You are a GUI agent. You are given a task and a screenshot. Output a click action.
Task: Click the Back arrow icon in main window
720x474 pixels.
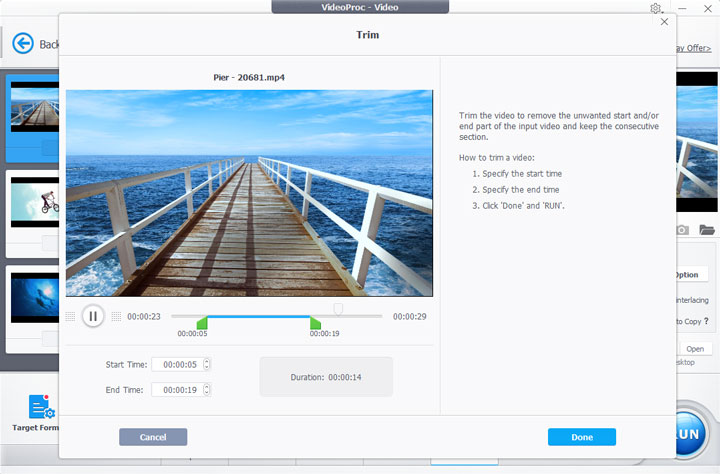[x=23, y=44]
